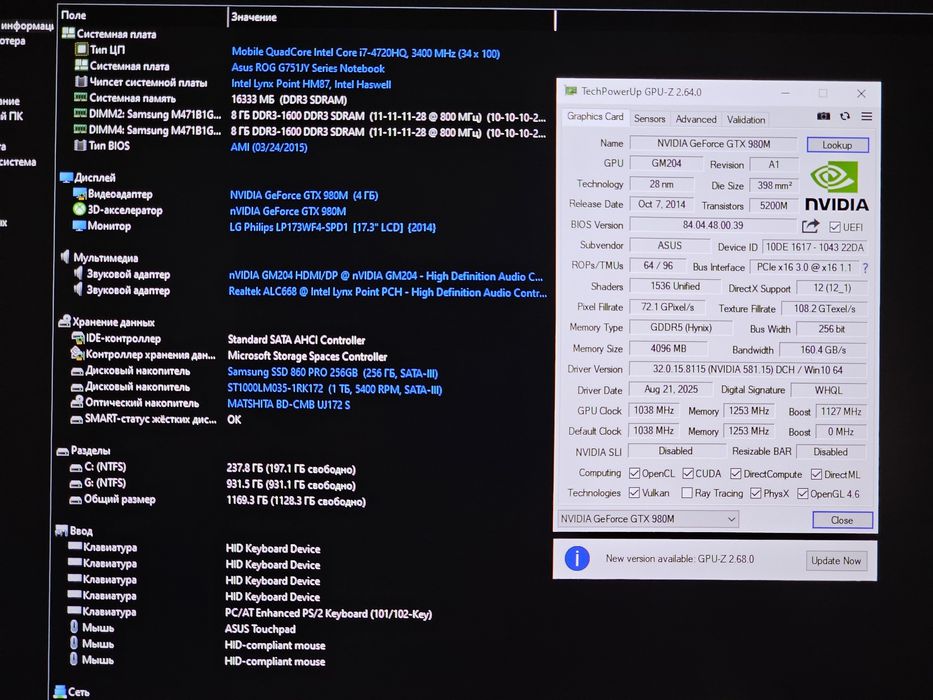Toggle the OpenGL 4.6 checkbox
The width and height of the screenshot is (933, 700).
[803, 493]
